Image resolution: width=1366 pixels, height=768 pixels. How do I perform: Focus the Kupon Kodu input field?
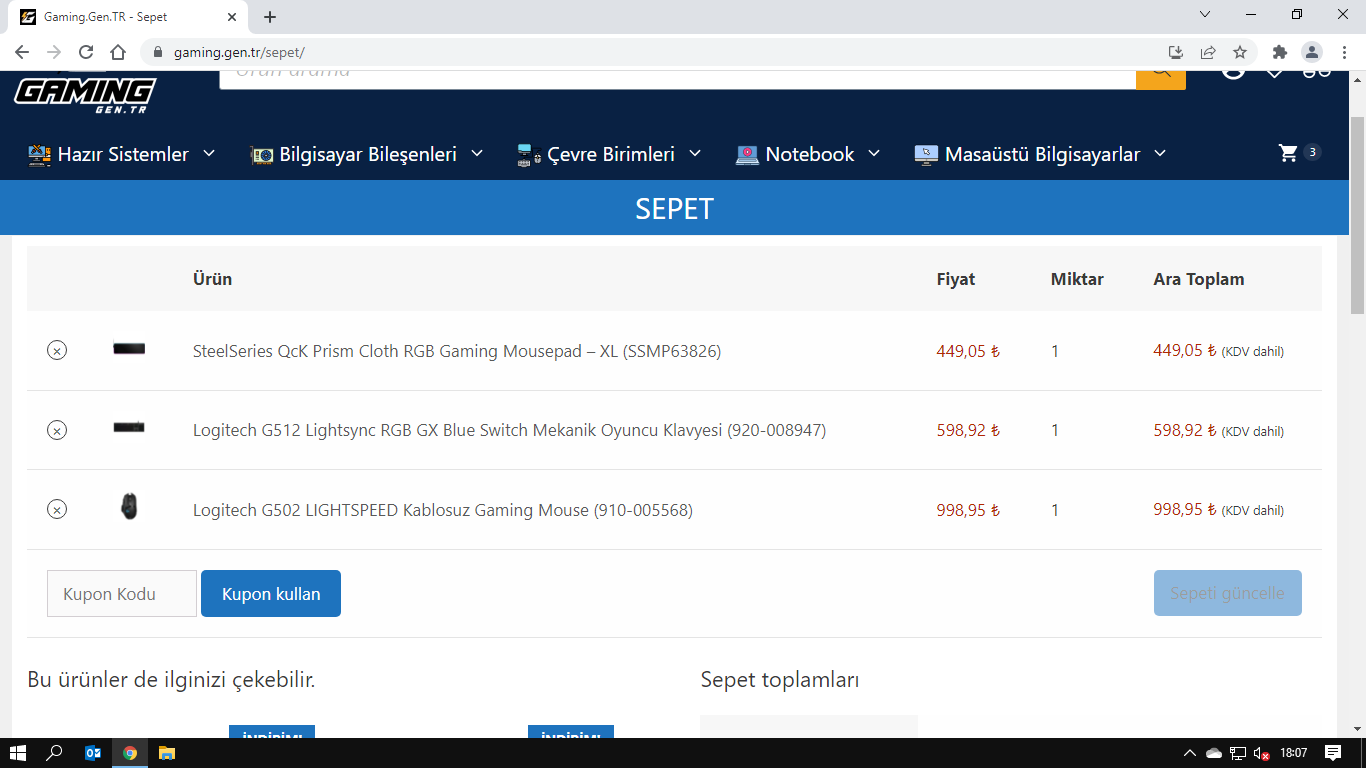pos(122,594)
